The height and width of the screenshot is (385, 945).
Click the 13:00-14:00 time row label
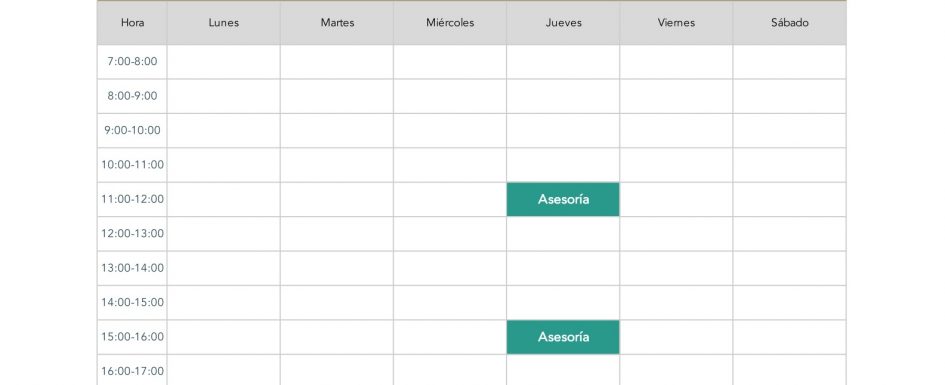click(132, 268)
